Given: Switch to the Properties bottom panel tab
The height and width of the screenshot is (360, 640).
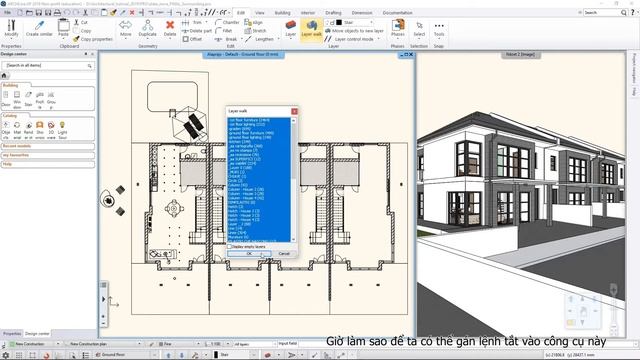Looking at the screenshot, I should pos(12,333).
